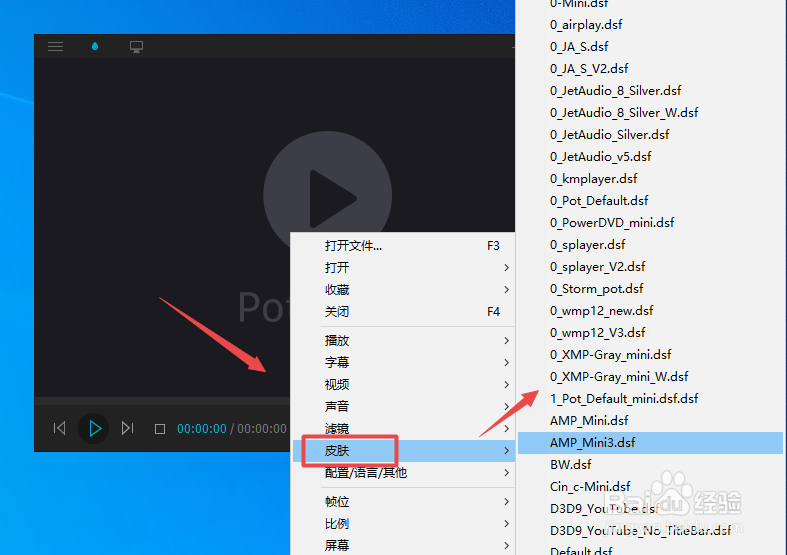787x555 pixels.
Task: Select the 皮肤 menu item
Action: click(403, 451)
